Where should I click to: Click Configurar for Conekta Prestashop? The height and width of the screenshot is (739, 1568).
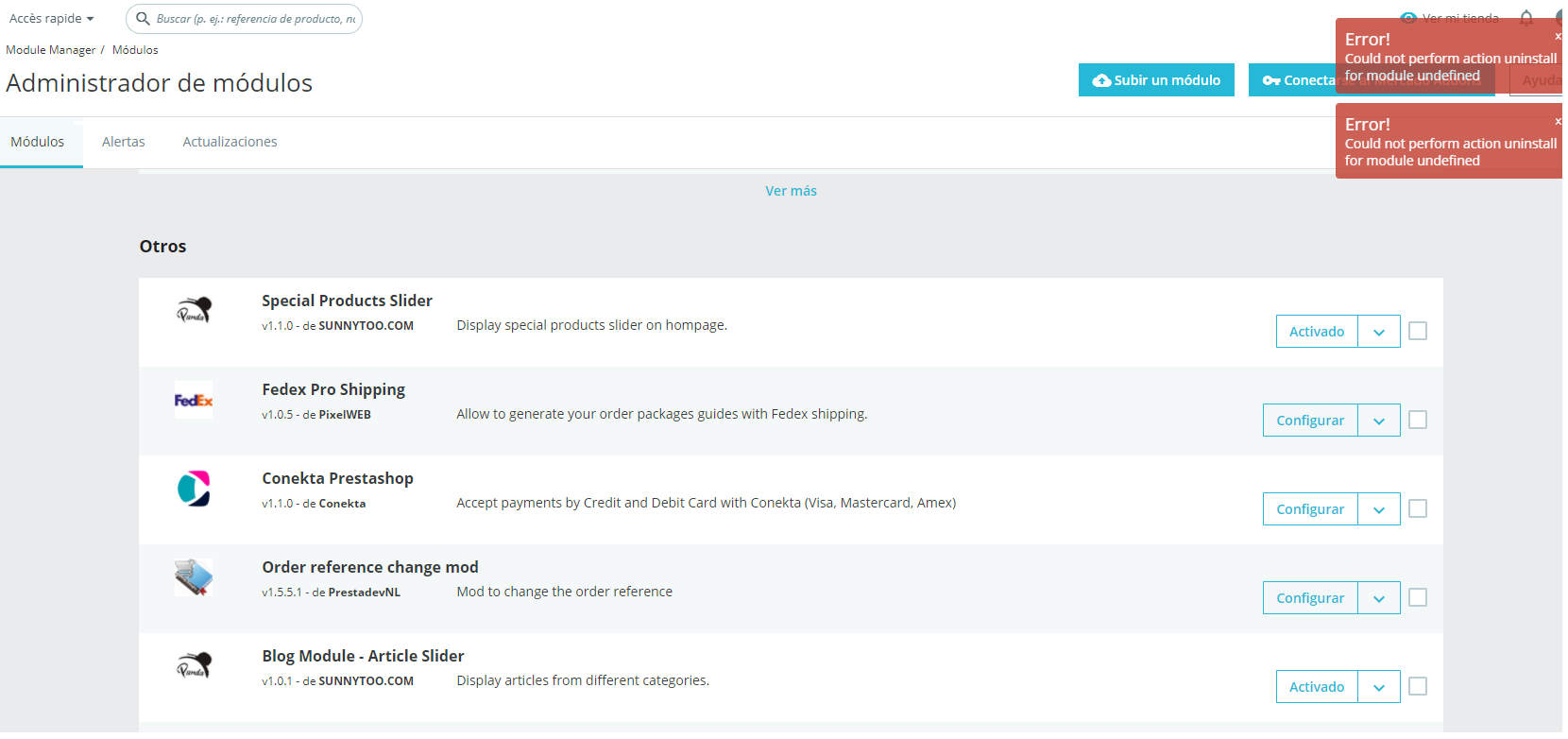[1310, 509]
